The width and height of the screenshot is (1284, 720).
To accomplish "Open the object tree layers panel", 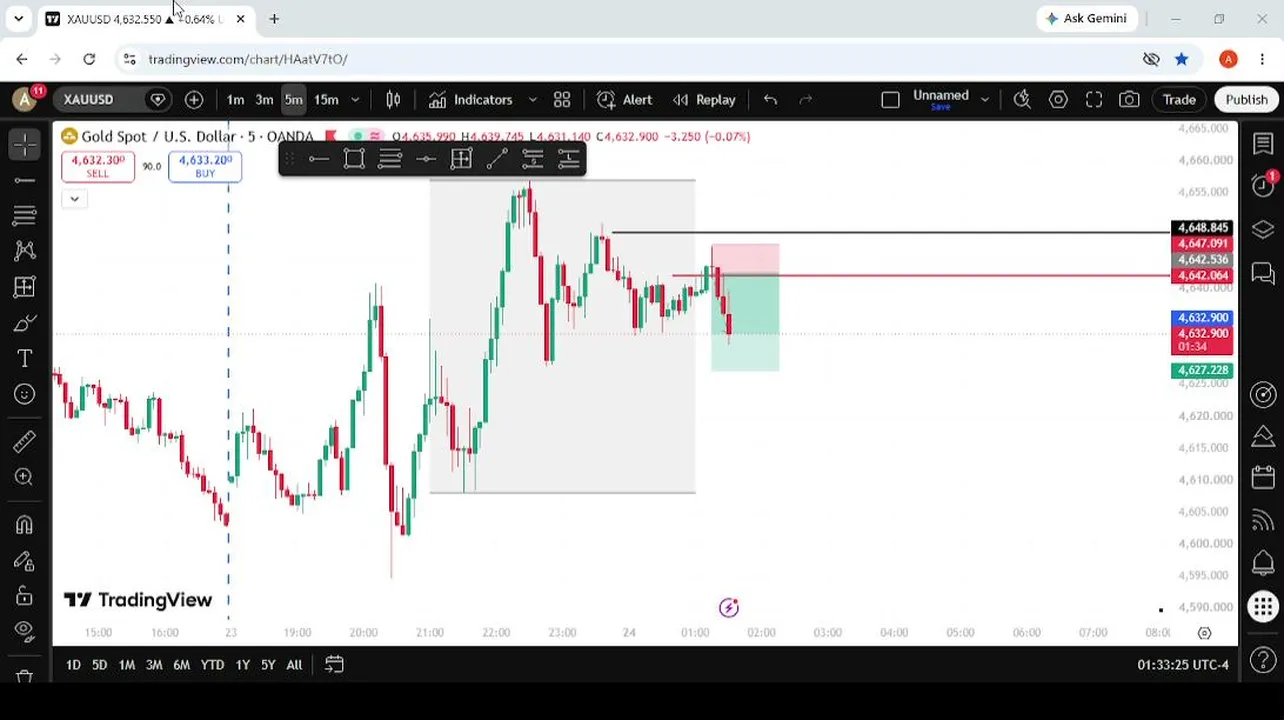I will 1263,230.
